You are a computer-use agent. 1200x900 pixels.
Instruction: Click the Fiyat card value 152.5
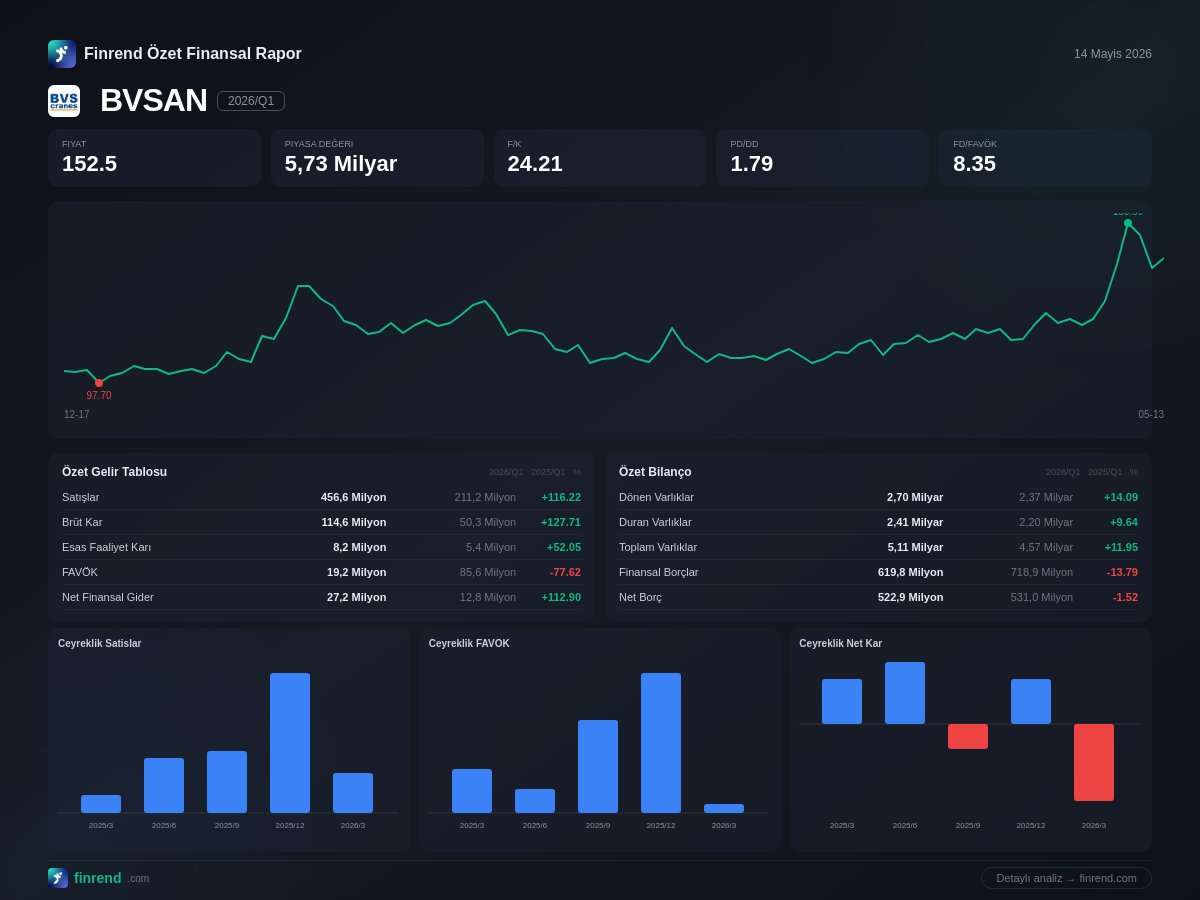(90, 164)
